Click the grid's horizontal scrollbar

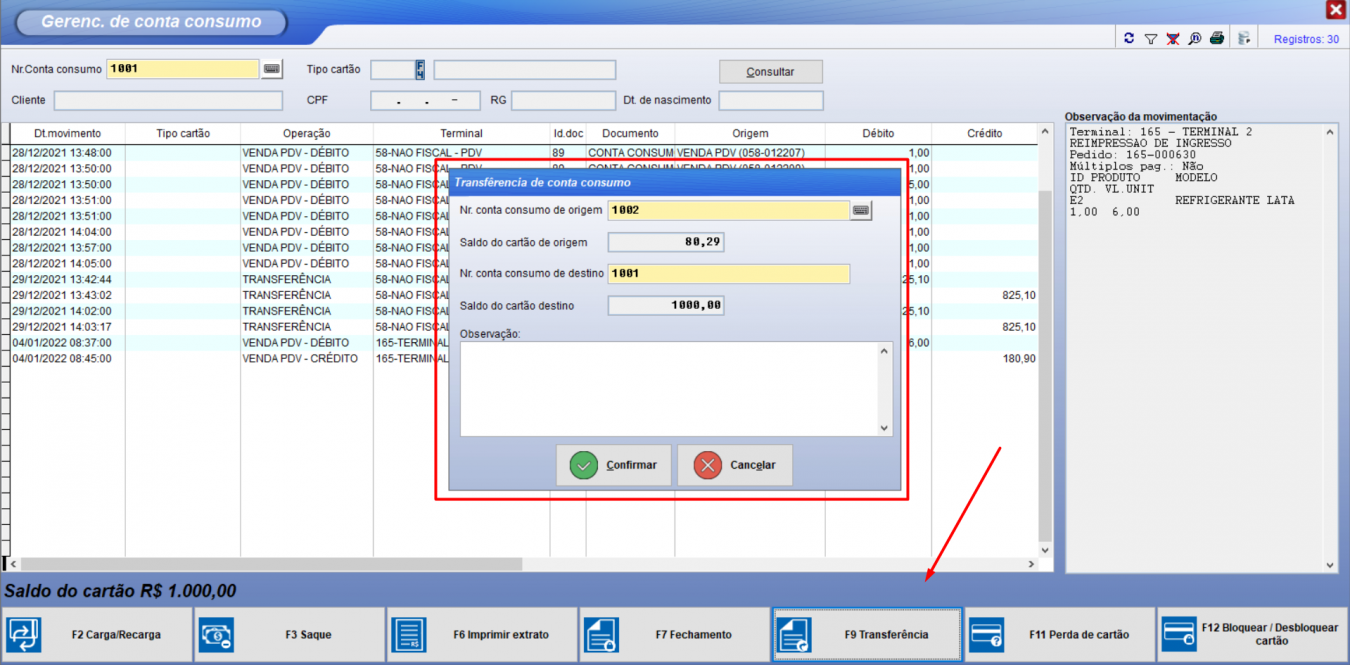pos(270,564)
